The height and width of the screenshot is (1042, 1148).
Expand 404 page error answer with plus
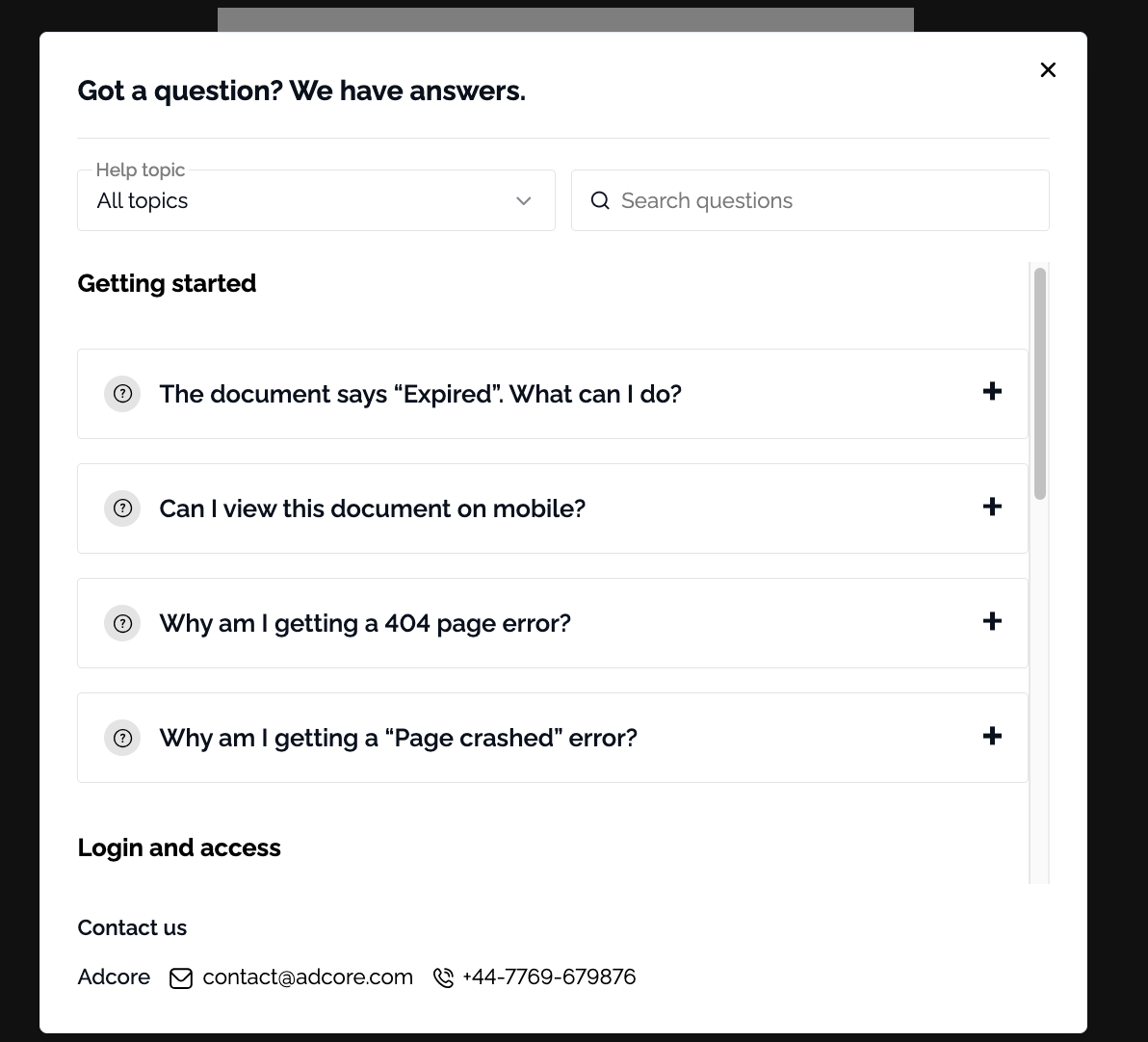click(x=992, y=621)
